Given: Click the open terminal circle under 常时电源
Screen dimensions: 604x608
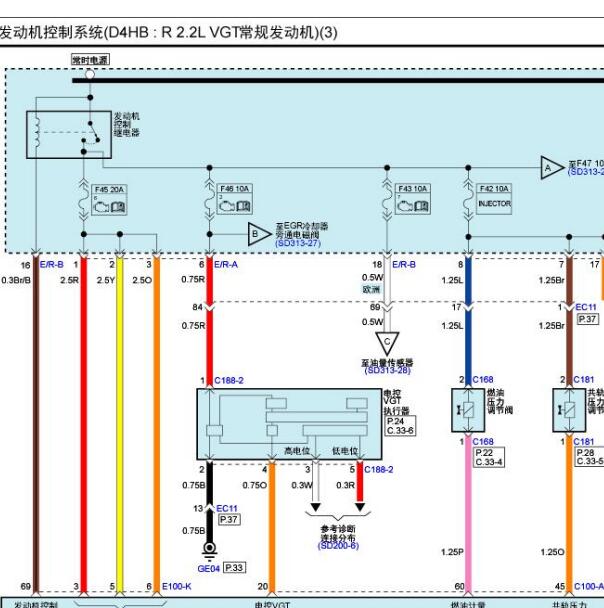Looking at the screenshot, I should (90, 74).
